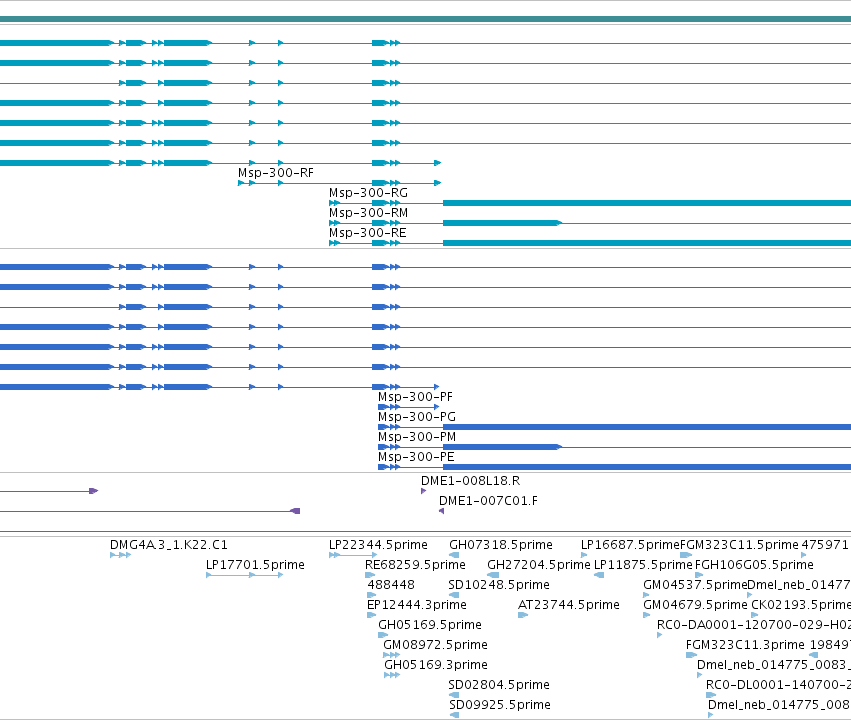
Task: Click the GH05169.3prime arrow glyph
Action: pyautogui.click(x=392, y=676)
